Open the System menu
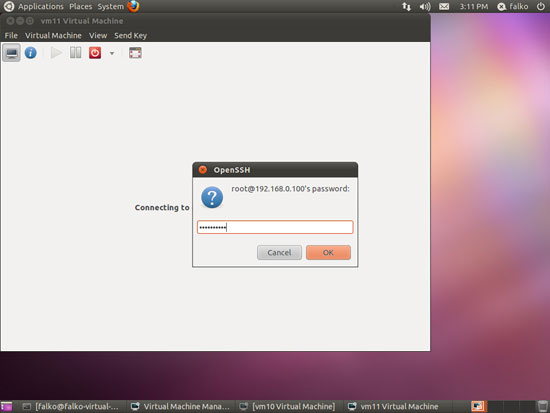This screenshot has height=413, width=550. [110, 6]
